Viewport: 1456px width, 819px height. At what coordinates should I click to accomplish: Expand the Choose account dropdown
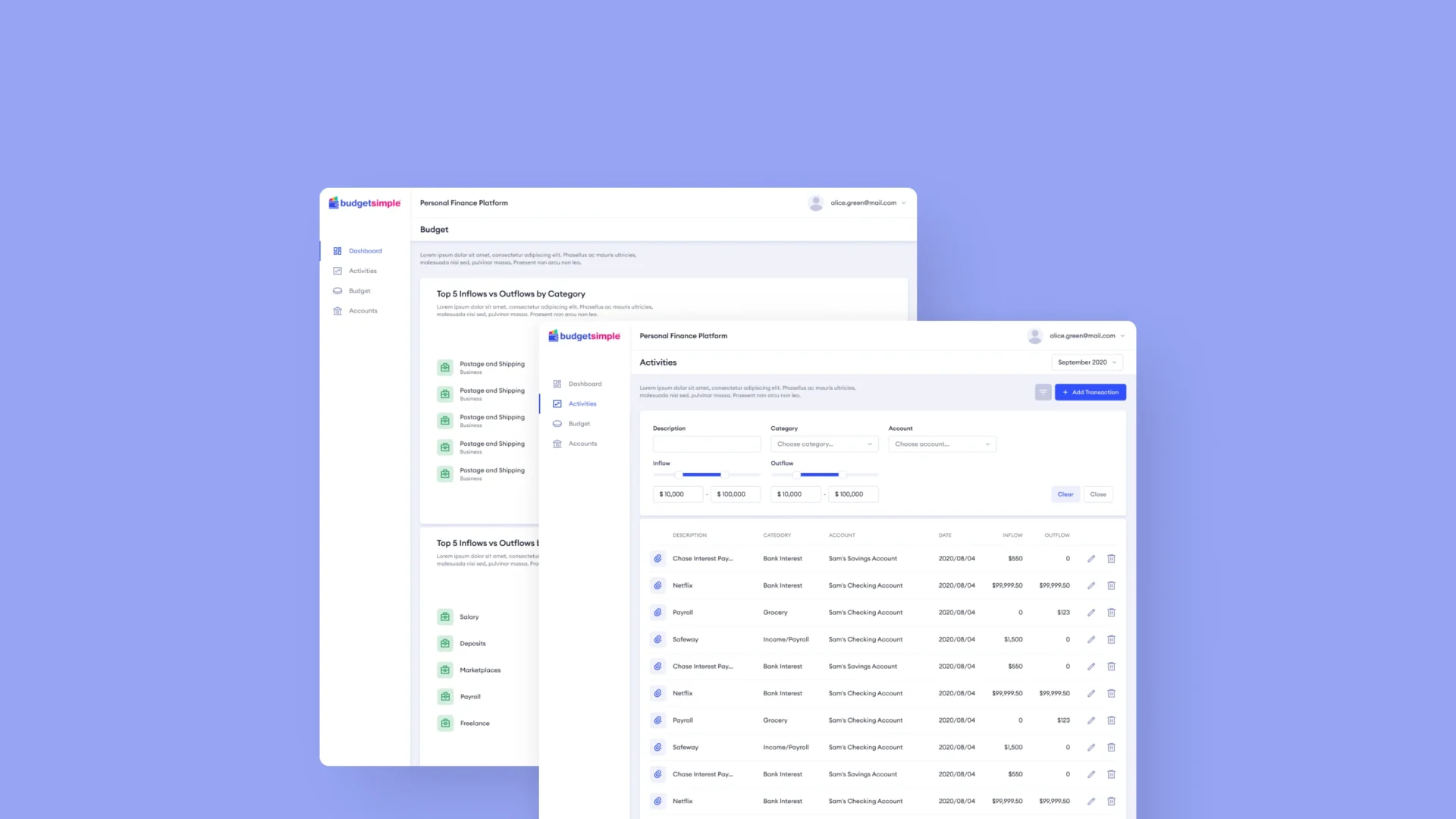coord(942,444)
